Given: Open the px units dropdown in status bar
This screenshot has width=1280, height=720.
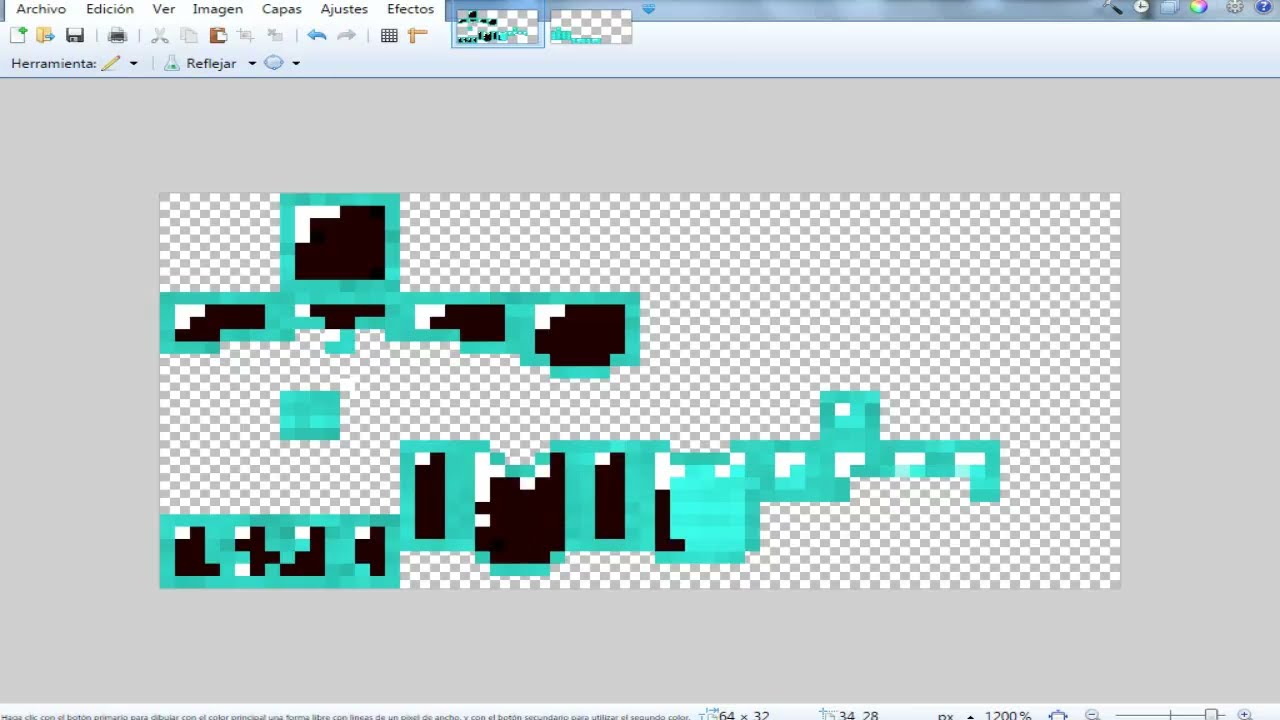Looking at the screenshot, I should pyautogui.click(x=955, y=716).
